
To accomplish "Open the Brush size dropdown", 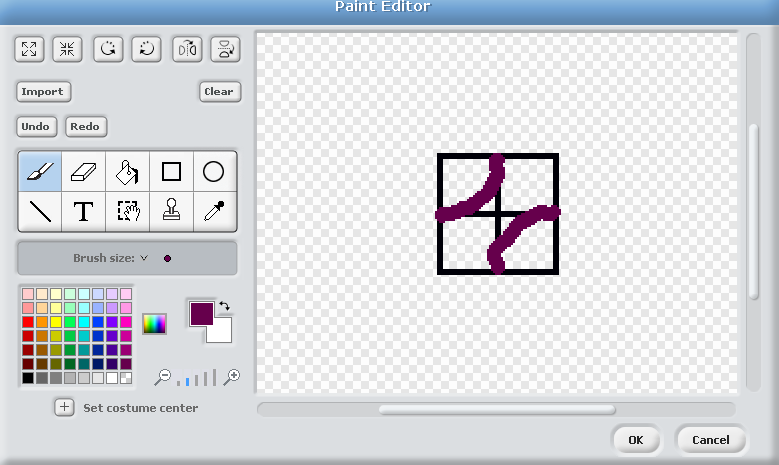I will point(144,258).
